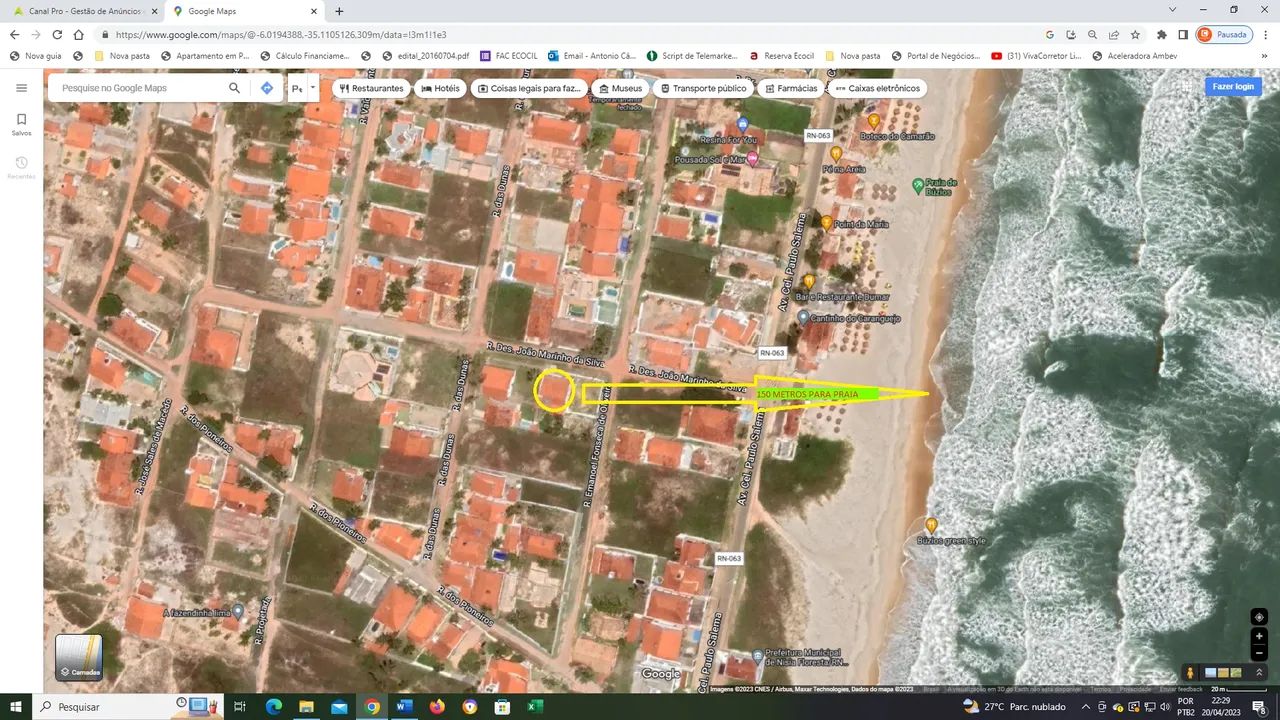This screenshot has width=1280, height=720.
Task: Expand the search category dropdown arrow
Action: (x=312, y=88)
